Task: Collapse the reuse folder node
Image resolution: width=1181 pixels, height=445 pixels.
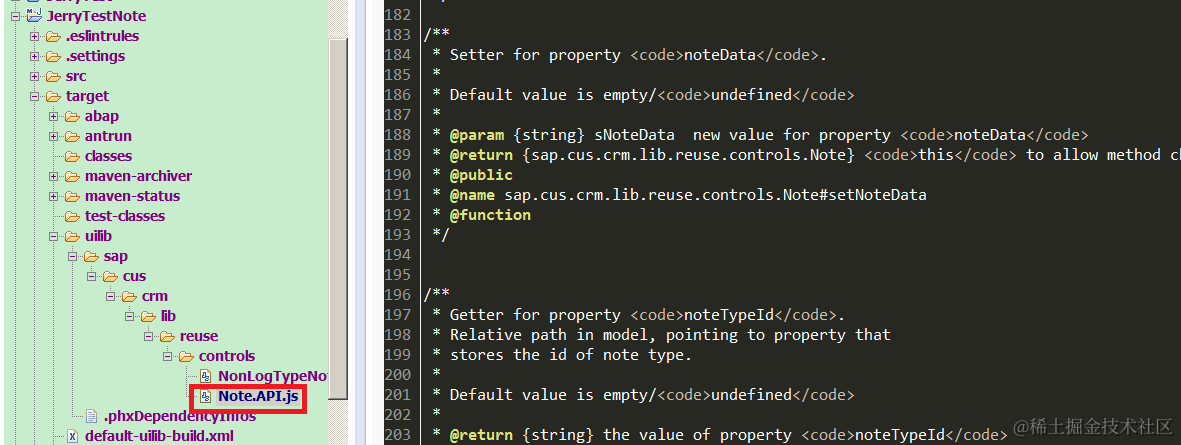Action: (x=148, y=337)
